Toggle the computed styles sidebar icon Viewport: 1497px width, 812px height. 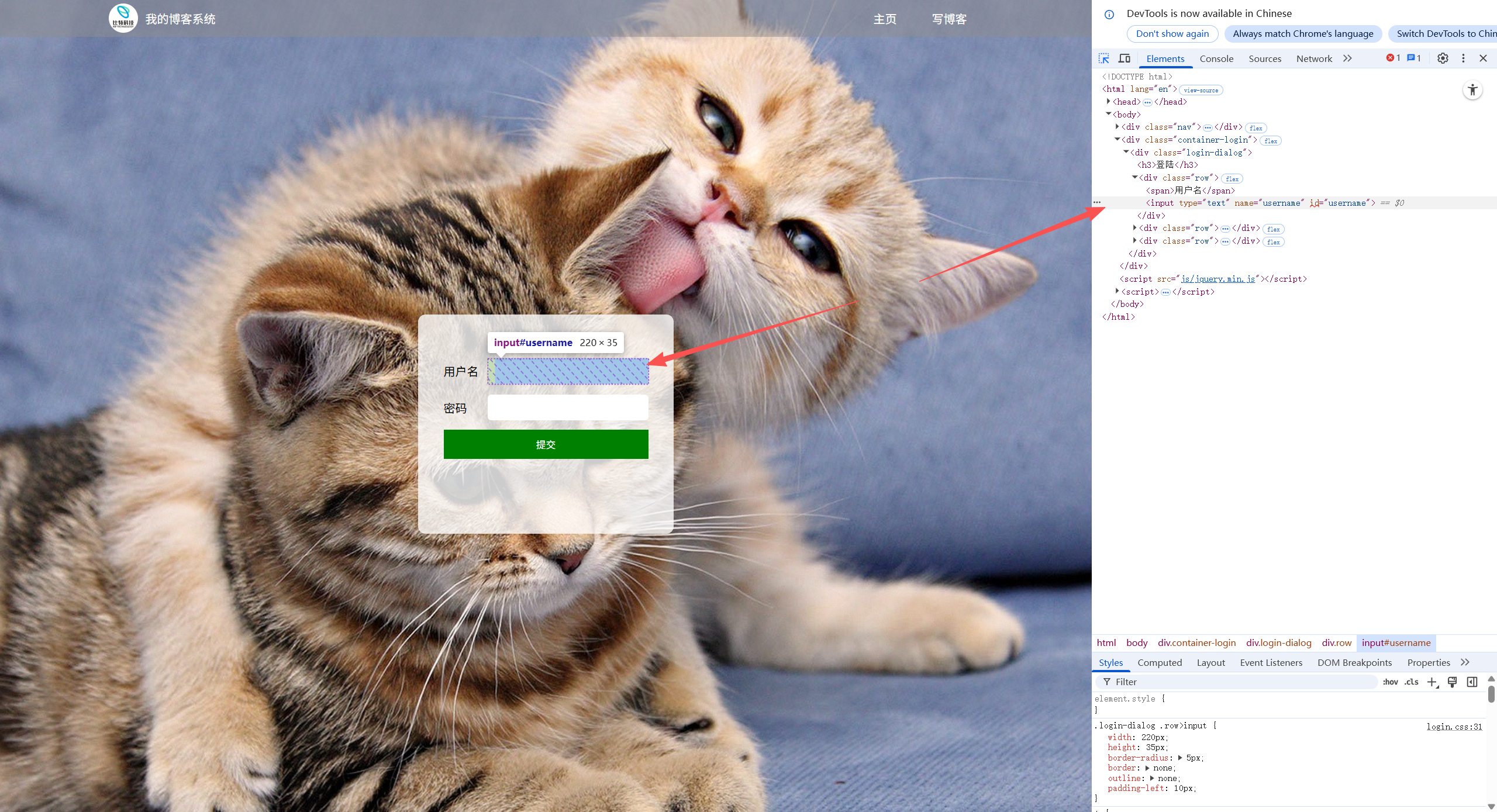coord(1472,682)
